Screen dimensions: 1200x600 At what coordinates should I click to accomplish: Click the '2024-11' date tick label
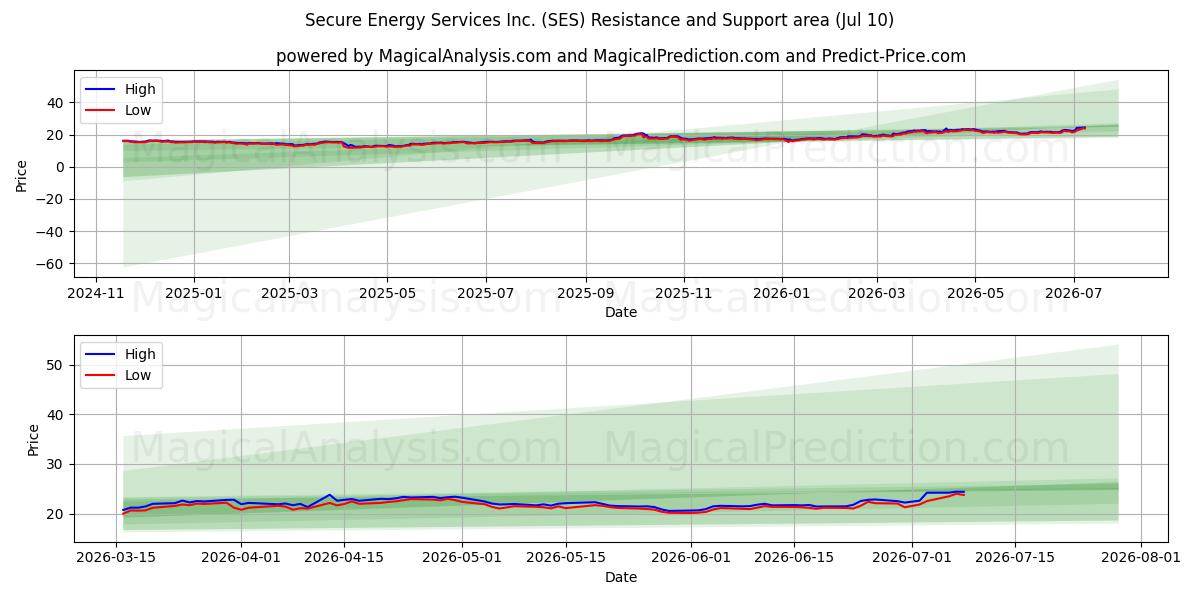click(x=96, y=294)
